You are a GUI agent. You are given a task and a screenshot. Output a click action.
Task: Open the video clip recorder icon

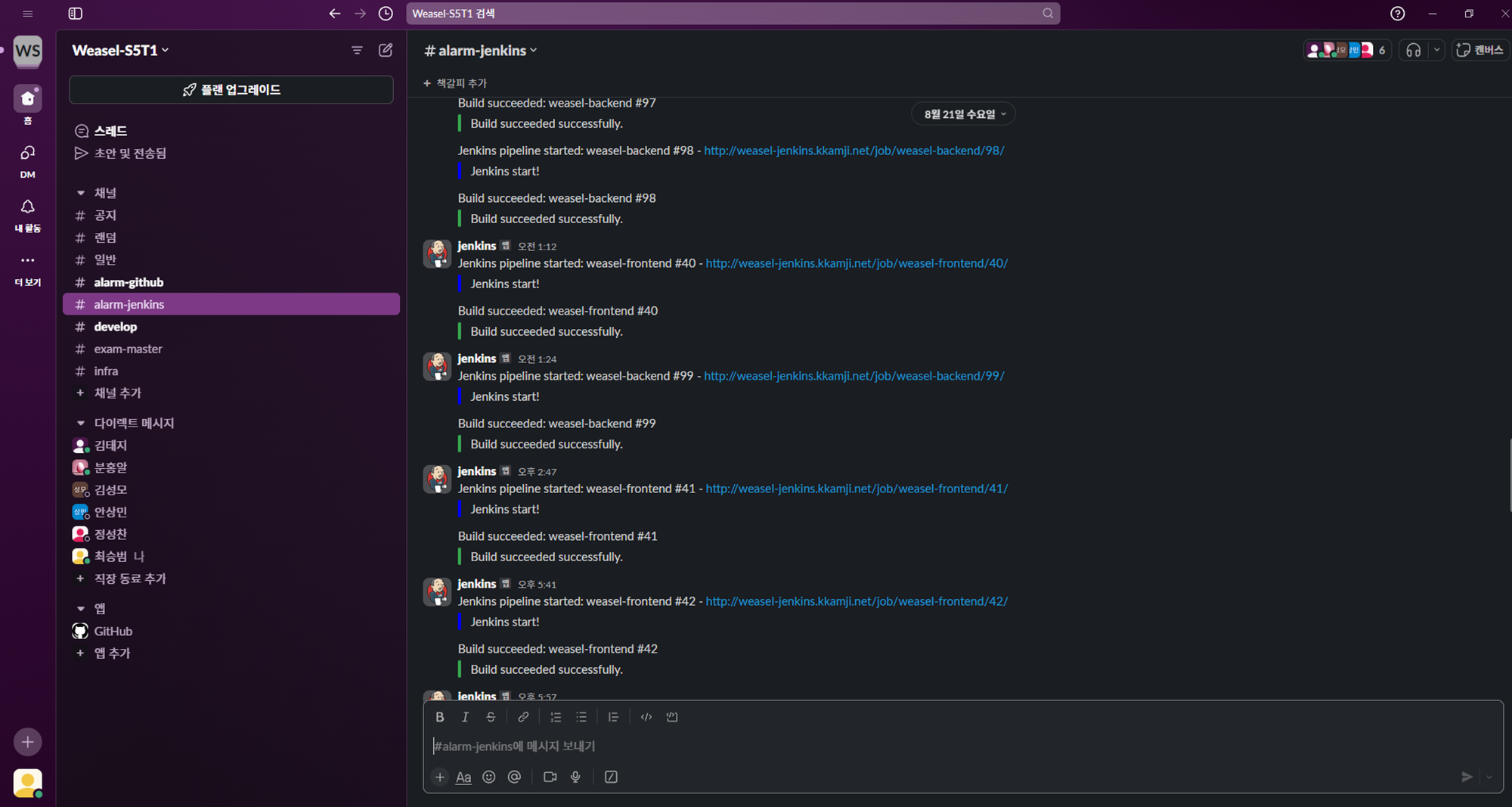550,777
